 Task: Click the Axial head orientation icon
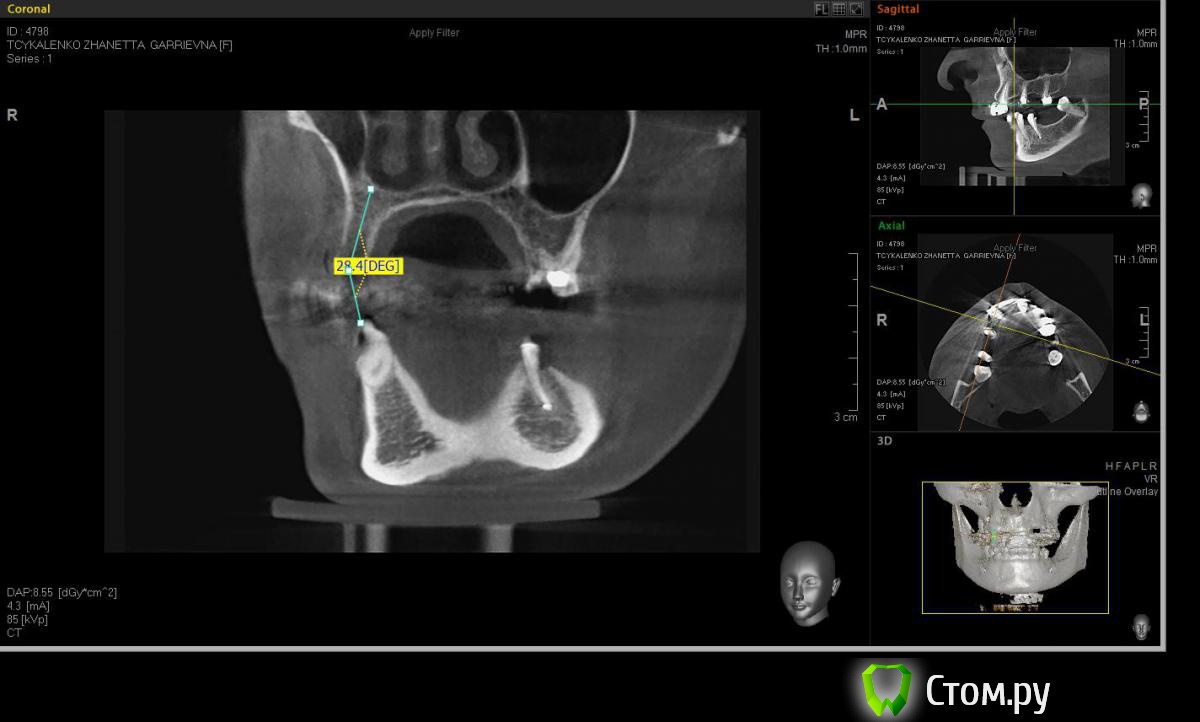(1141, 411)
